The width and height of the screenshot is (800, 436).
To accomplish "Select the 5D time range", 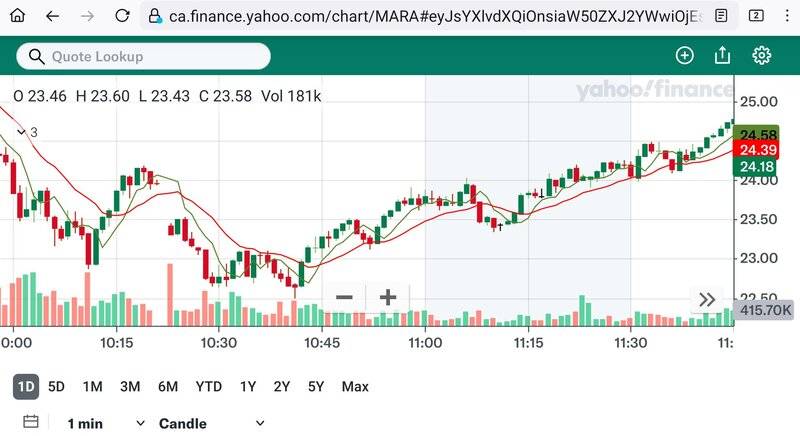I will [57, 386].
